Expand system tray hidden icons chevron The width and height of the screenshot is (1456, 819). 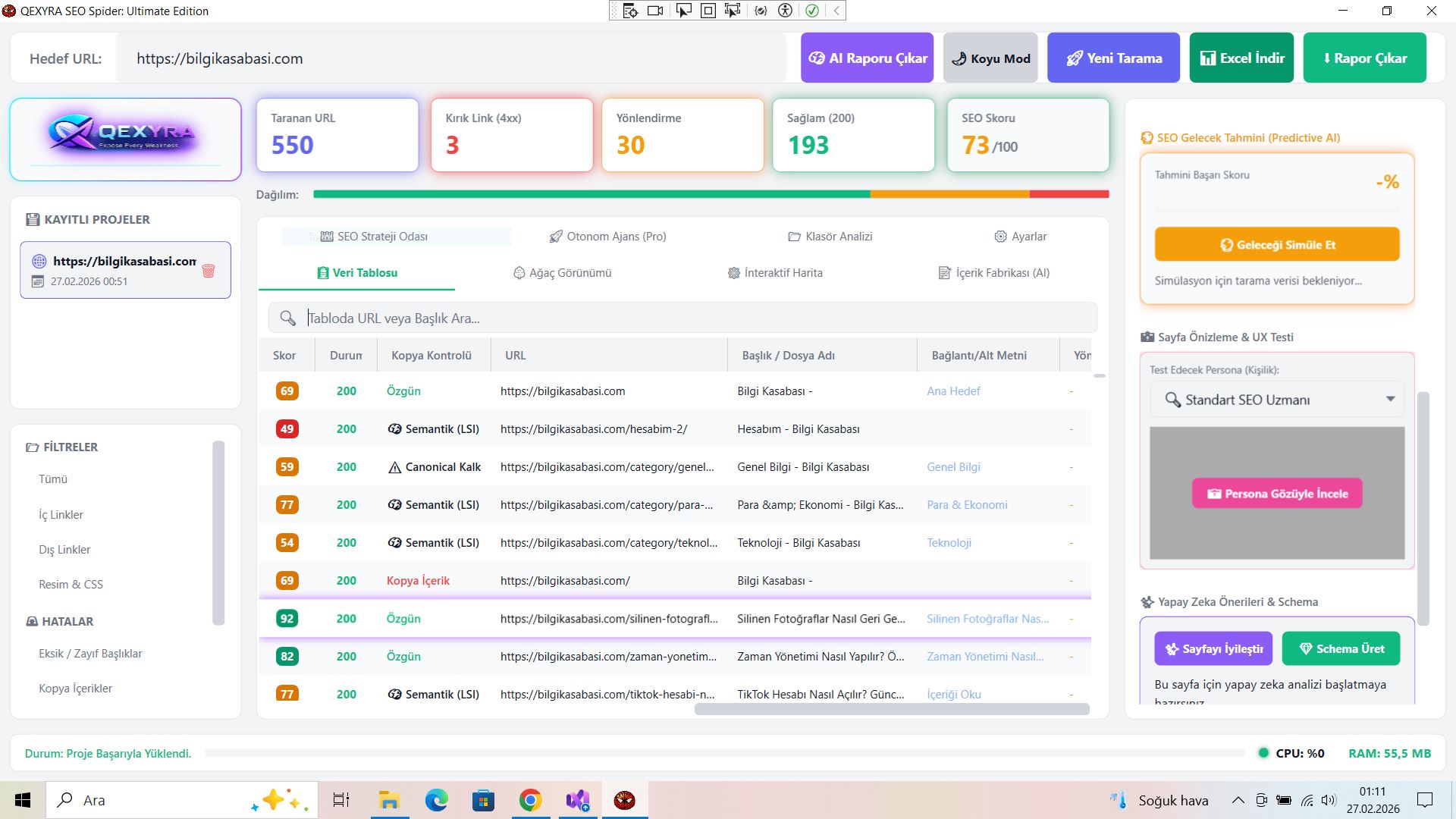click(1238, 800)
